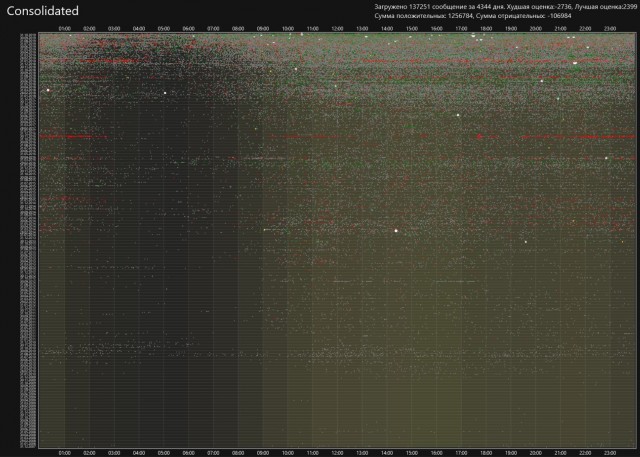This screenshot has width=640, height=457.
Task: Click the 04:00 label on the top axis
Action: pos(139,29)
